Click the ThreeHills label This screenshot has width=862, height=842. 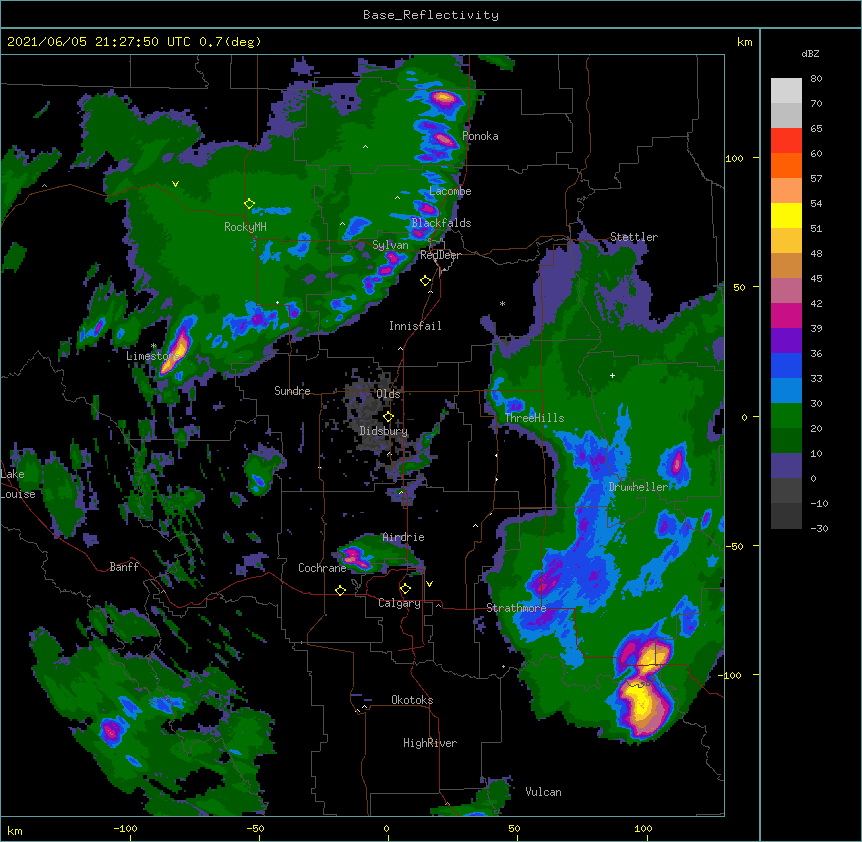534,418
